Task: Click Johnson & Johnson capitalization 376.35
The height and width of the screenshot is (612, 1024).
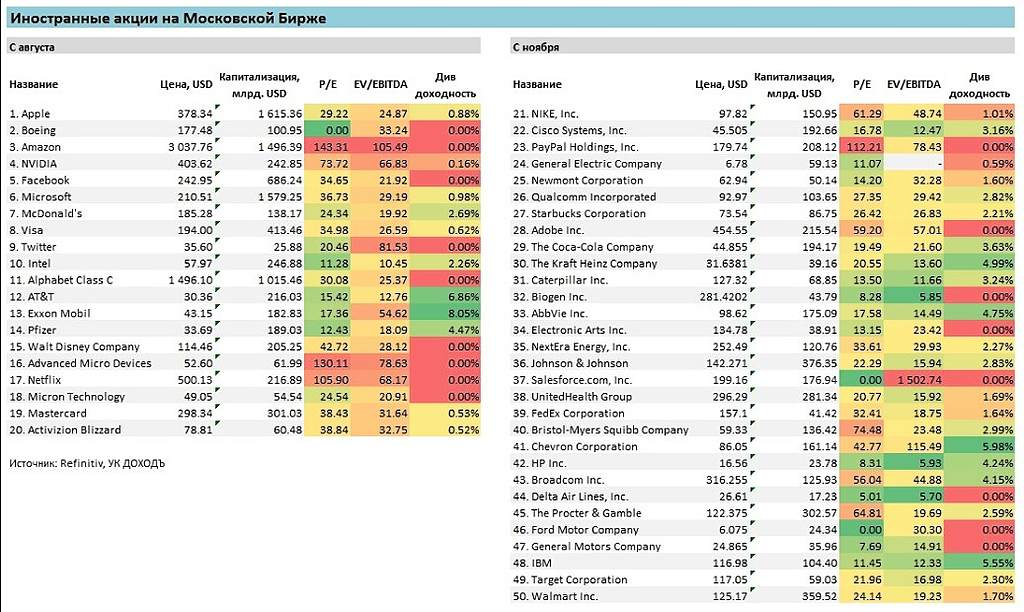Action: point(820,363)
